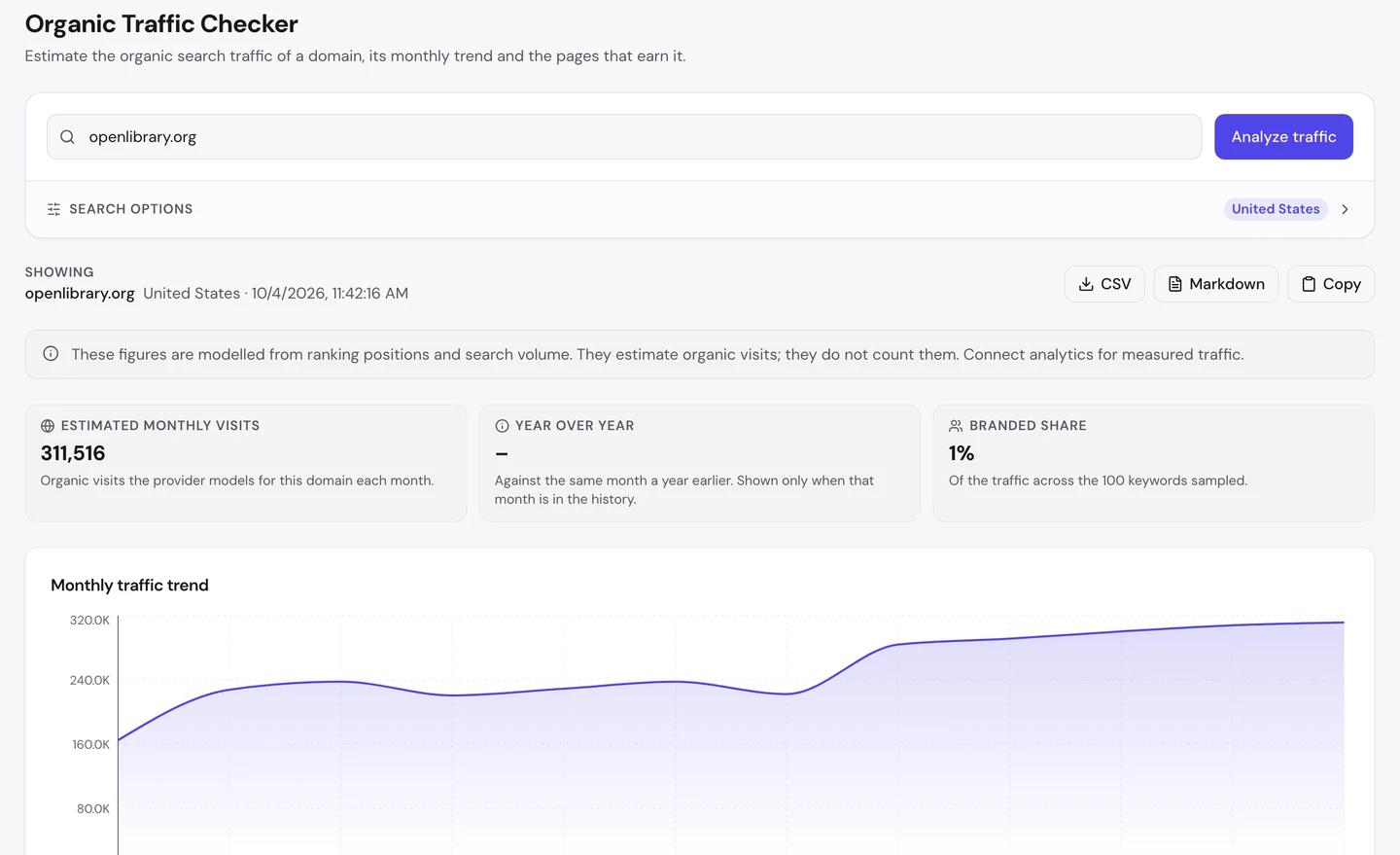Click the globe icon by Estimated Monthly Visits
This screenshot has width=1400, height=855.
[48, 426]
